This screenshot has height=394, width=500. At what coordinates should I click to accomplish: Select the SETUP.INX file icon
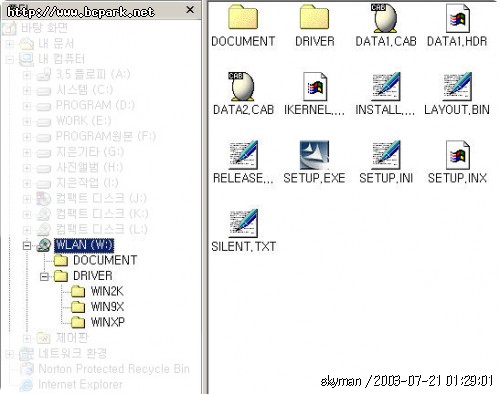457,155
